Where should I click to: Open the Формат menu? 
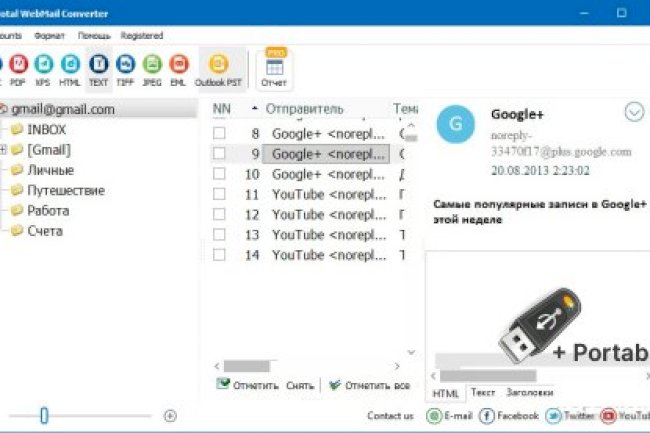(x=49, y=35)
